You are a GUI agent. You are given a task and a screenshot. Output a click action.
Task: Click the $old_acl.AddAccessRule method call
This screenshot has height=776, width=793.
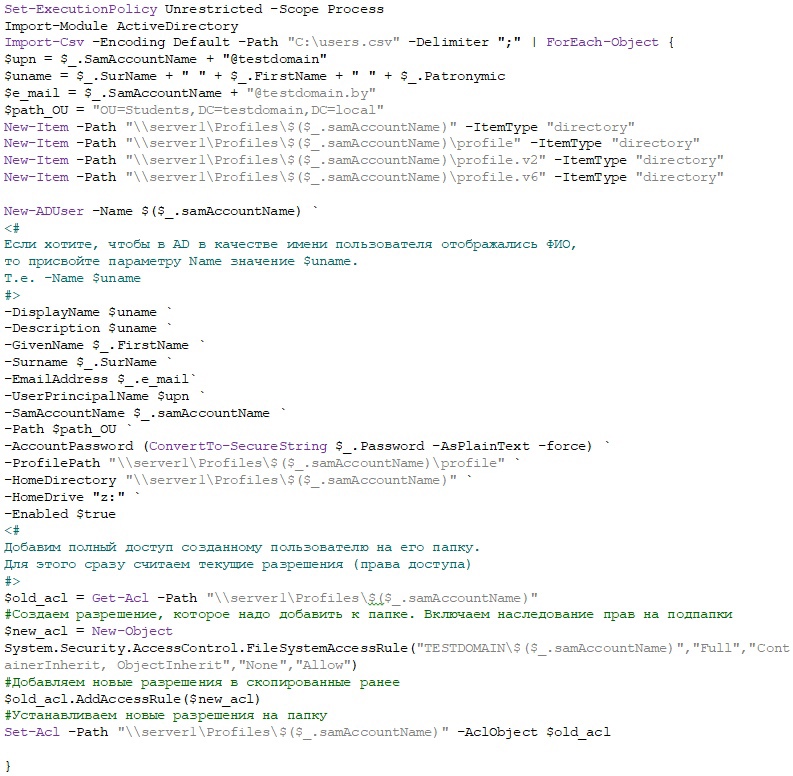click(x=132, y=698)
